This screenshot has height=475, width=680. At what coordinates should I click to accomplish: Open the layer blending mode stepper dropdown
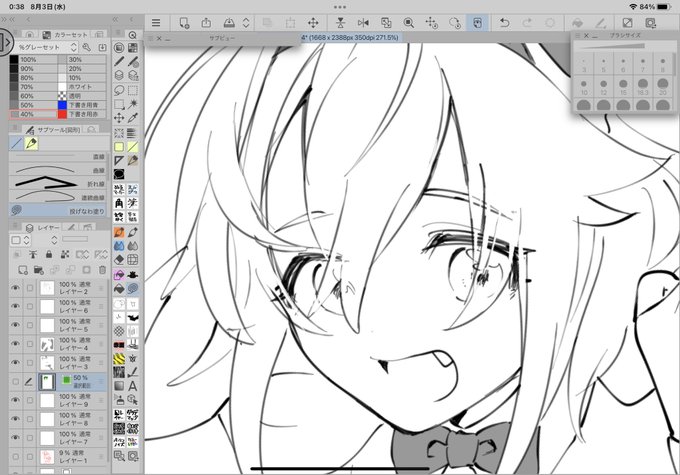click(54, 239)
